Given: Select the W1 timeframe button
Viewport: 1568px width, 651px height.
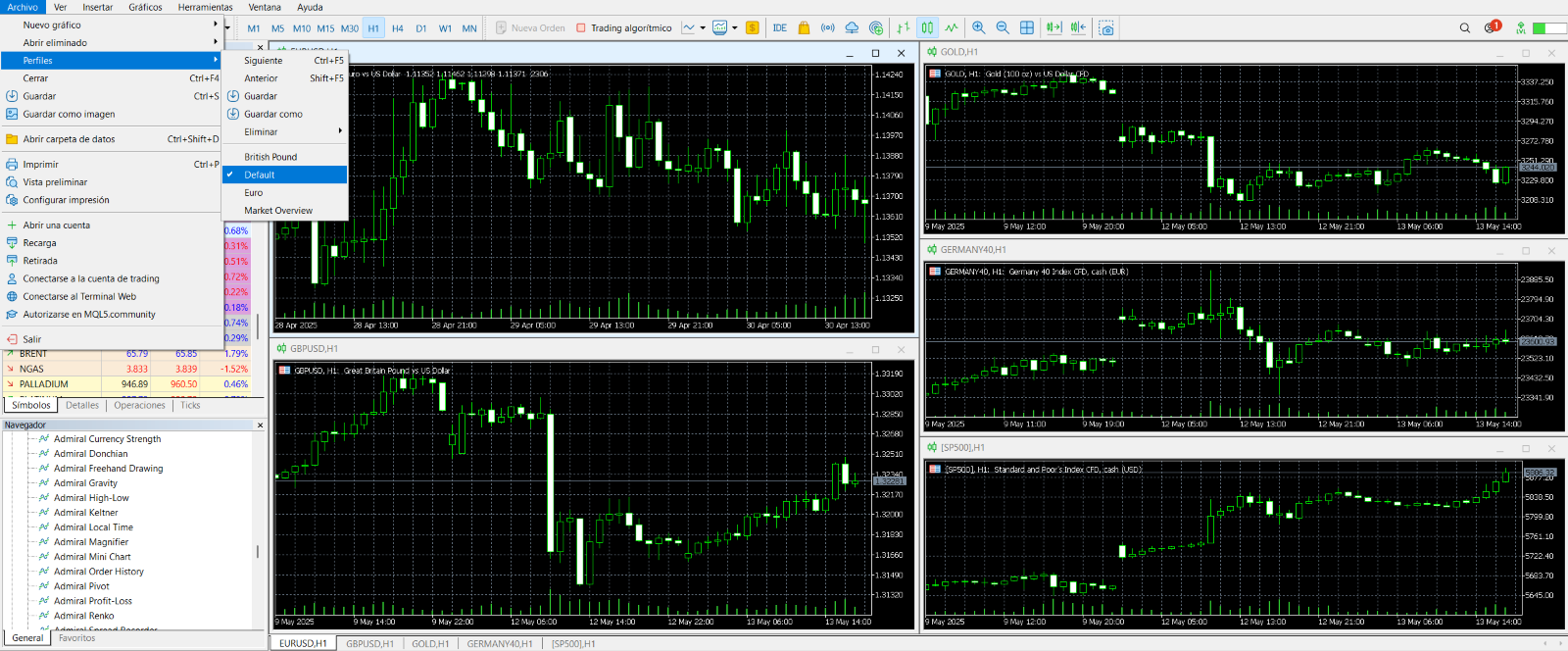Looking at the screenshot, I should click(445, 28).
